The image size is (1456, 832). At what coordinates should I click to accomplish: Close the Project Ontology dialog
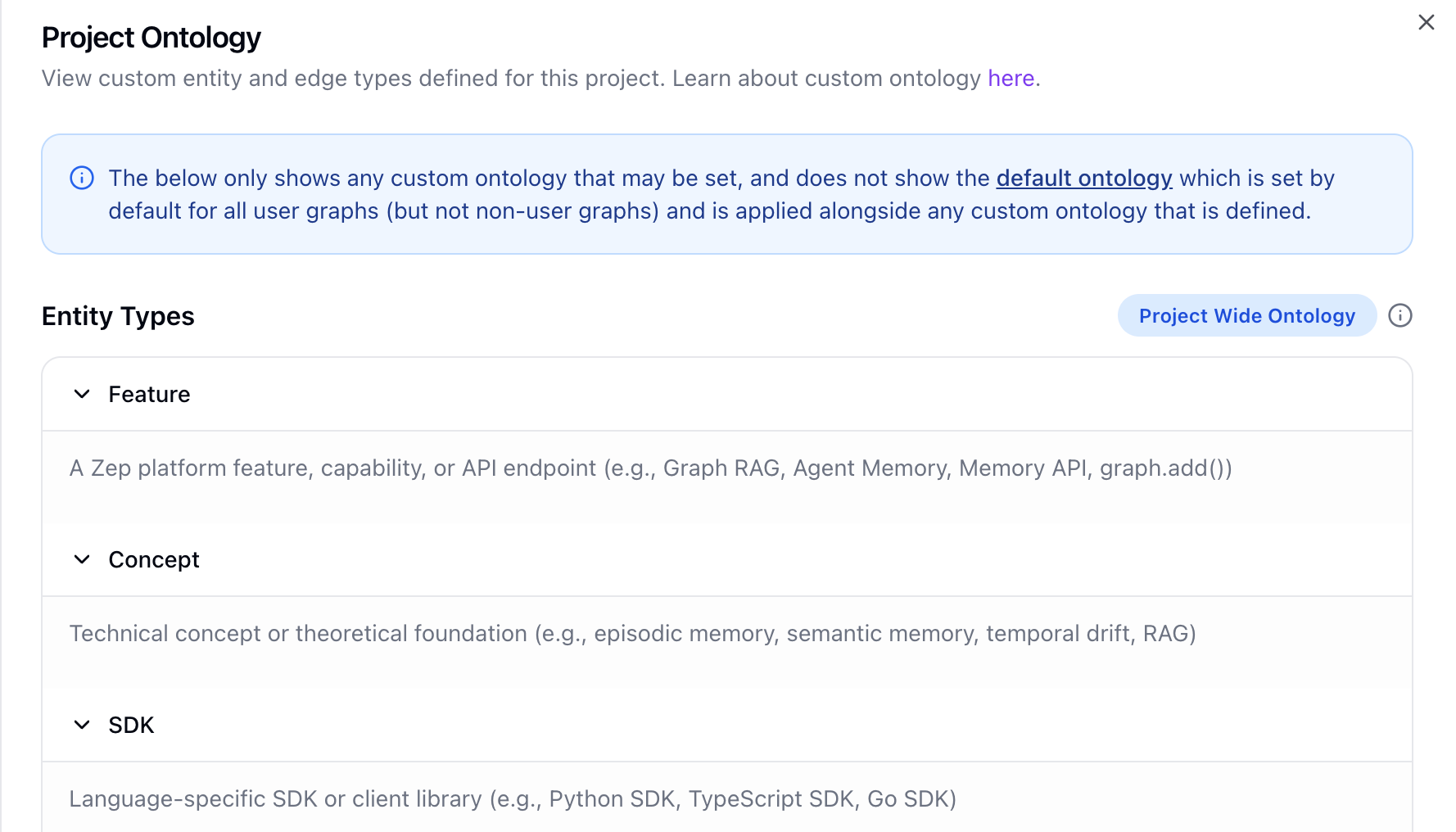[1426, 23]
